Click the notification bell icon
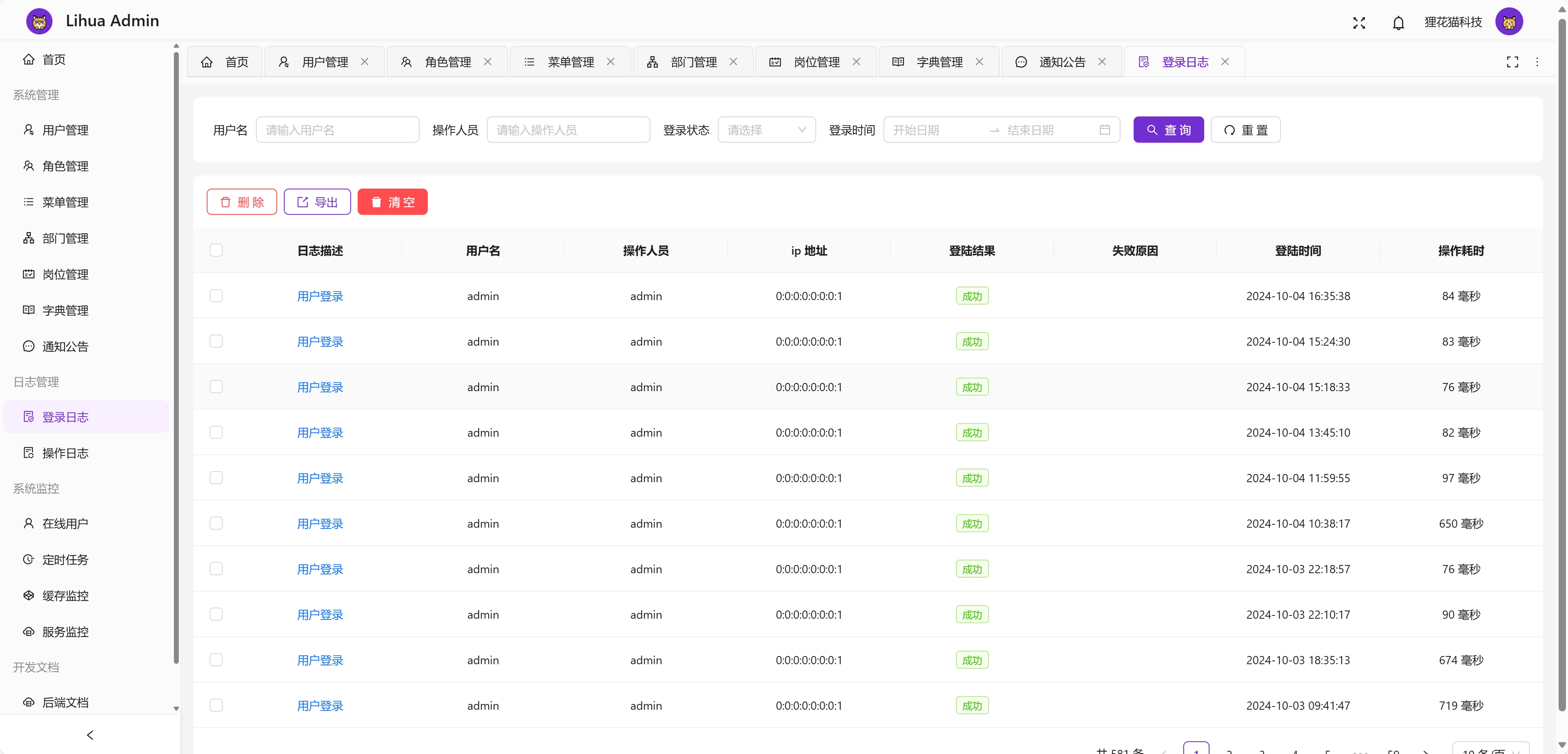 (x=1398, y=23)
